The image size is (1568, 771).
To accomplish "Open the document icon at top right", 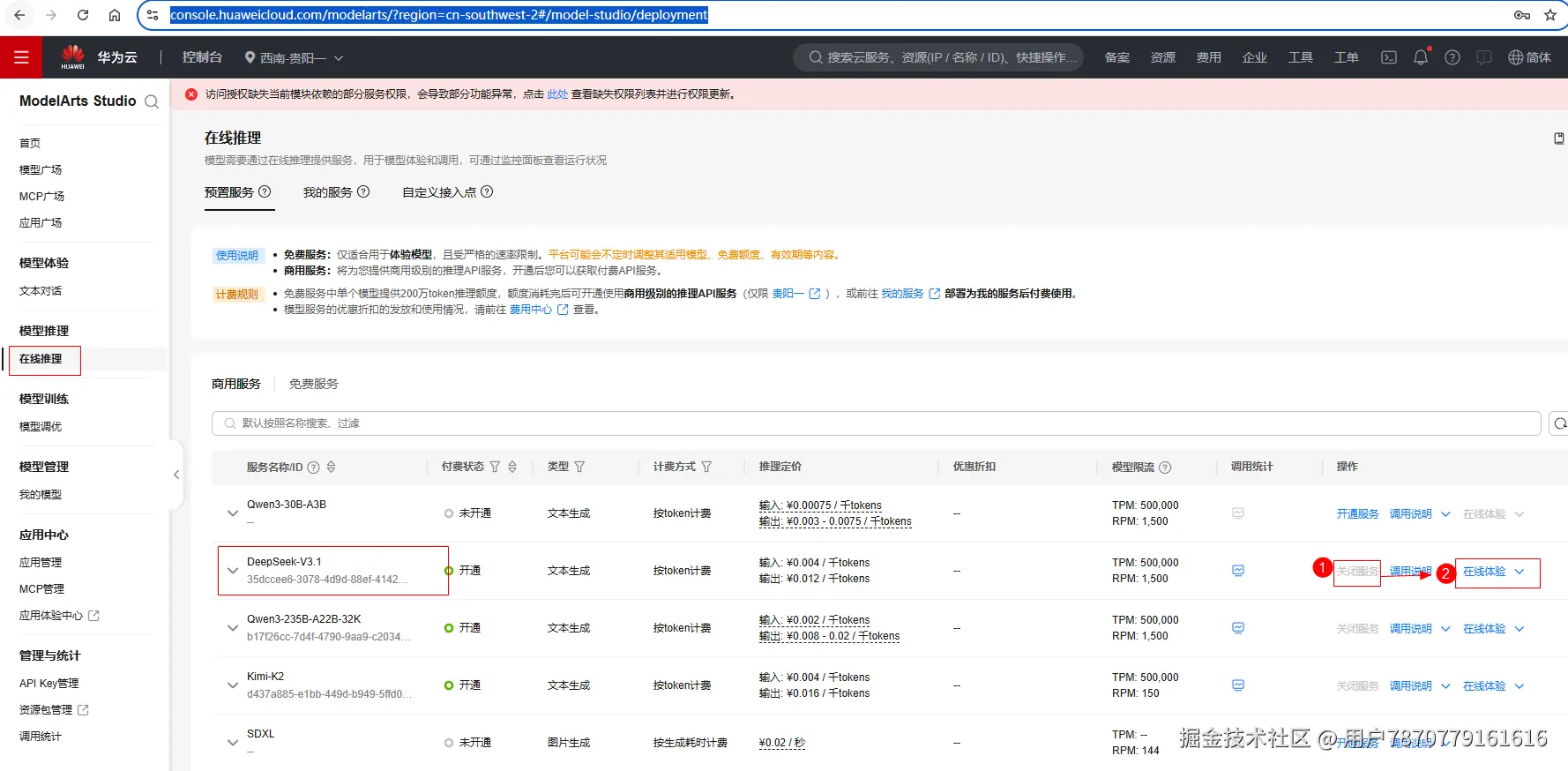I will point(1559,138).
